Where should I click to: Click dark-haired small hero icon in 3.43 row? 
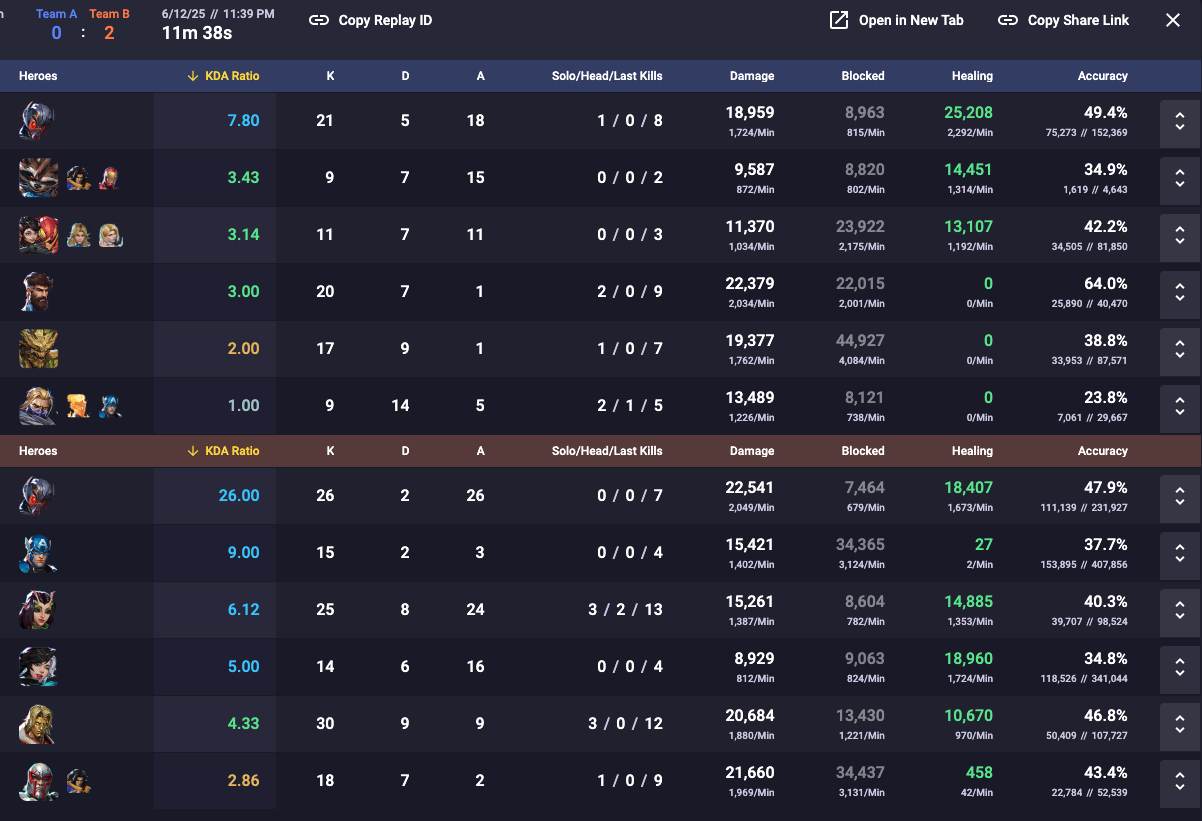click(x=78, y=178)
